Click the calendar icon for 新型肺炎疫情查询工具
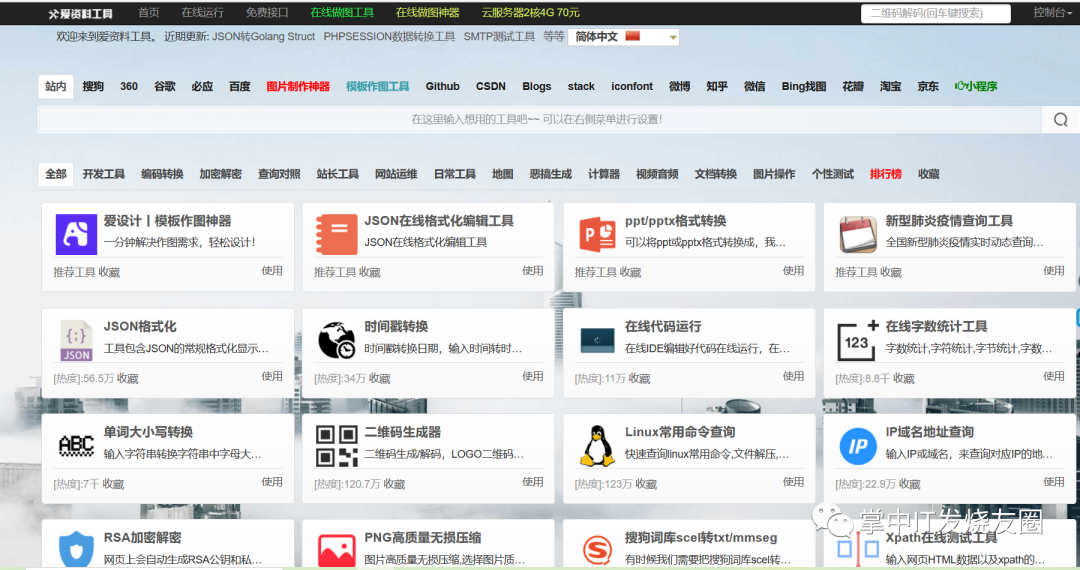The height and width of the screenshot is (570, 1080). [x=858, y=234]
